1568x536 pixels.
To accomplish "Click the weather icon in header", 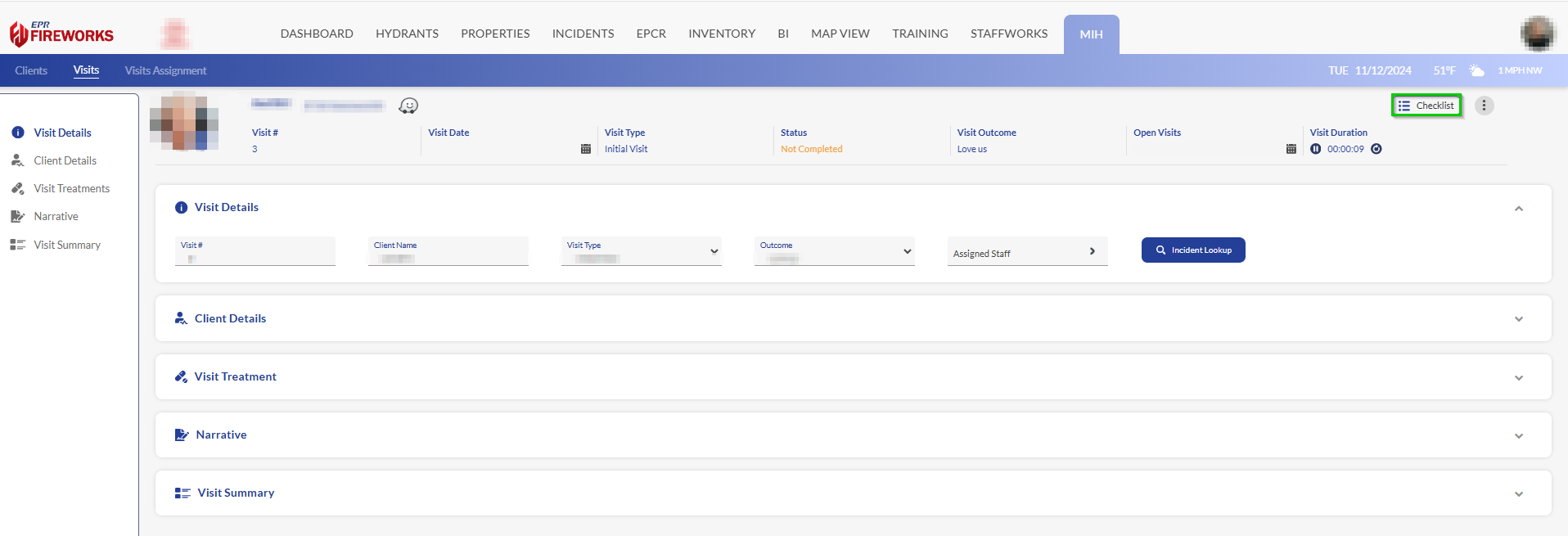I will (1476, 70).
